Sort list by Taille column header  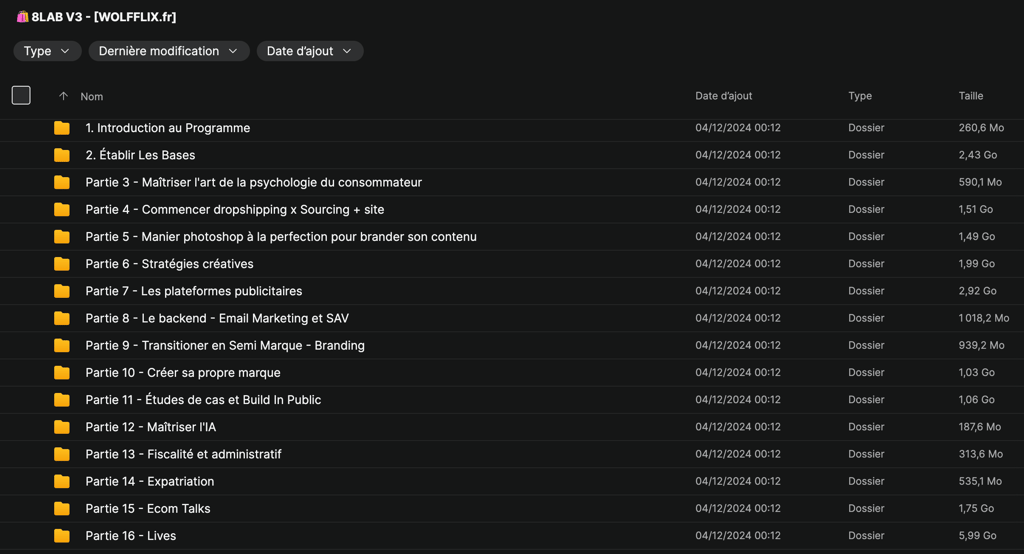(970, 96)
